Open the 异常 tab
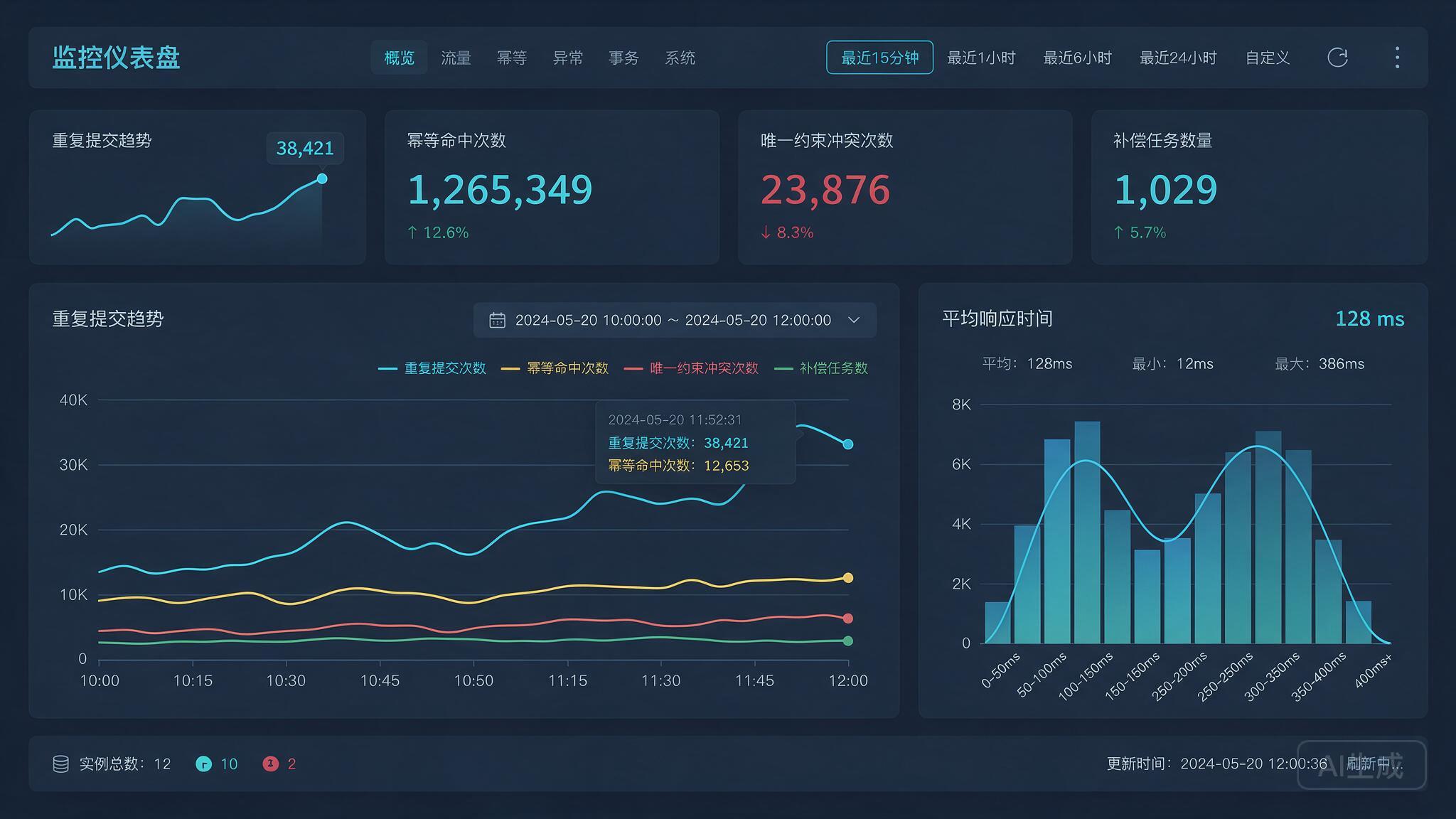 click(x=568, y=58)
